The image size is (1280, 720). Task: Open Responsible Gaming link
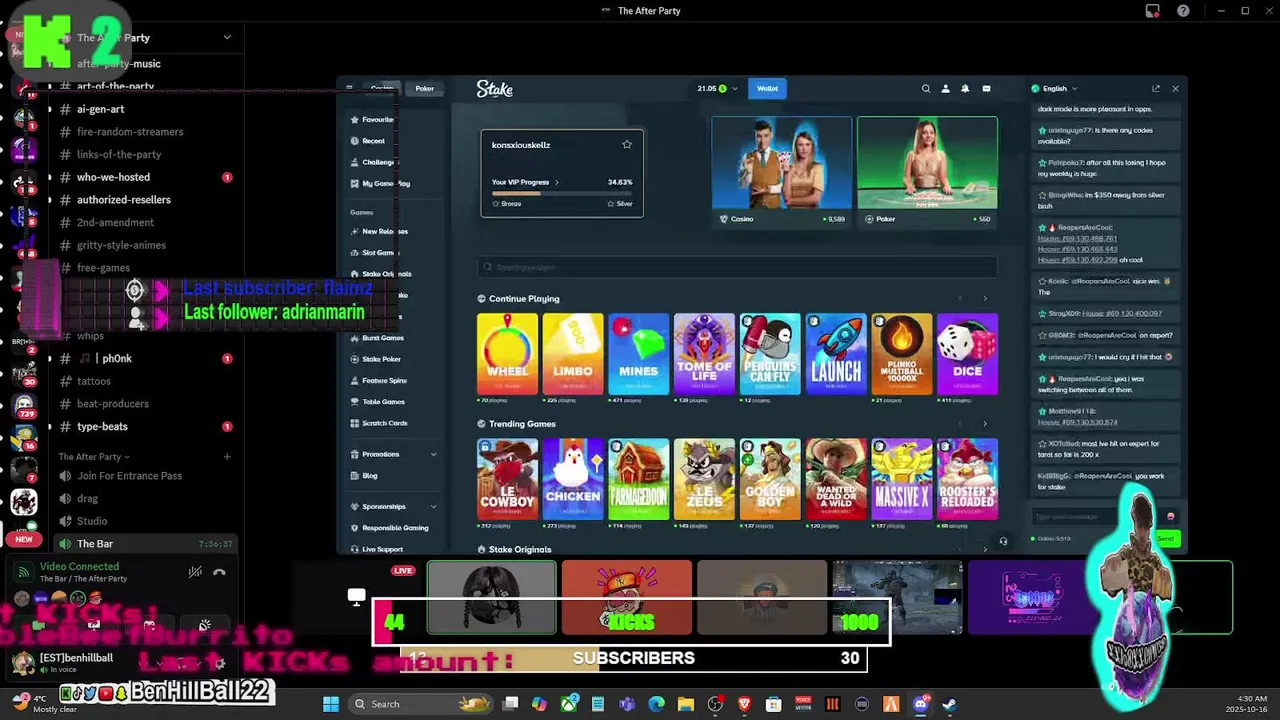390,527
